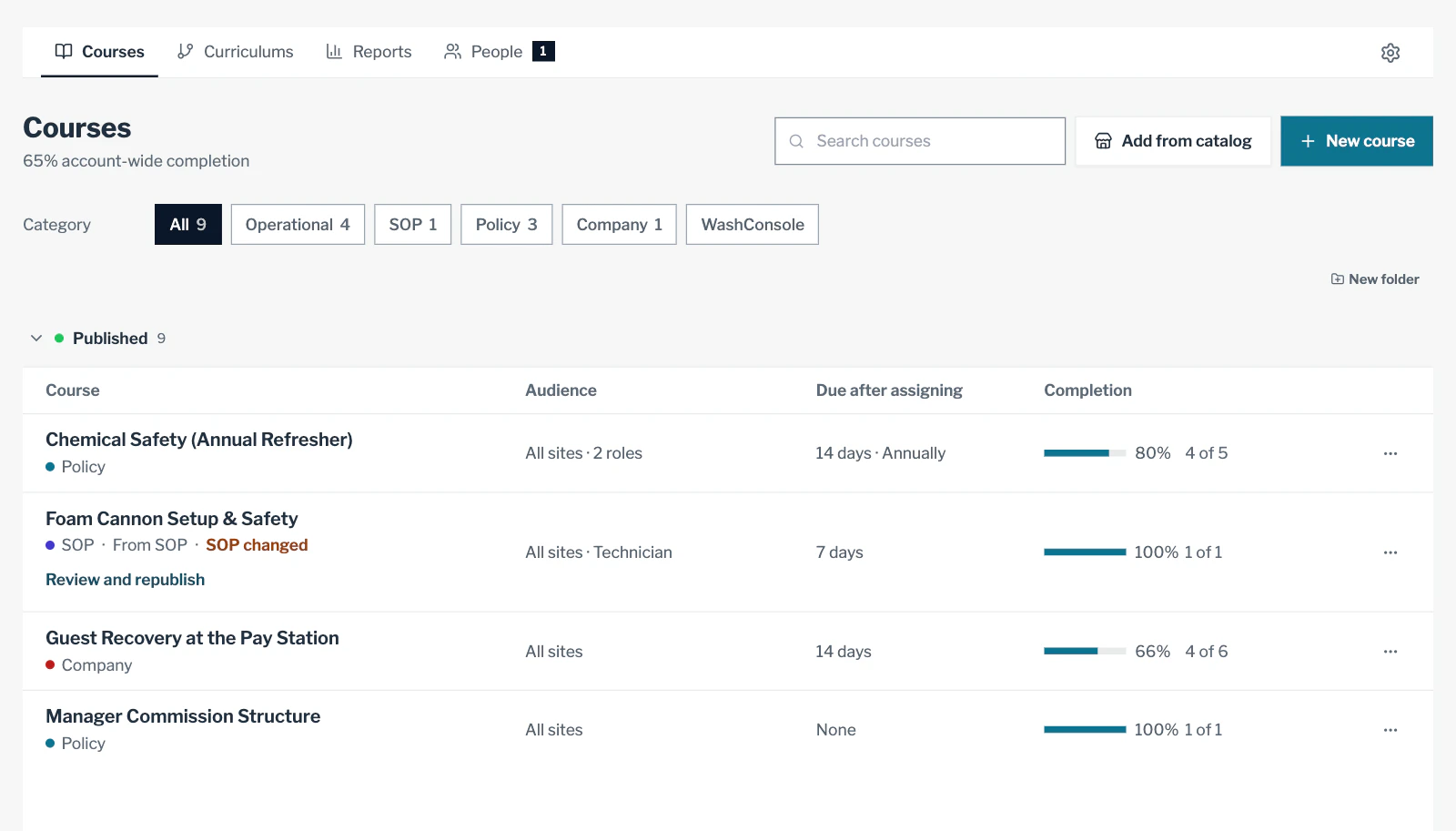Click the Audience column header

tap(561, 390)
